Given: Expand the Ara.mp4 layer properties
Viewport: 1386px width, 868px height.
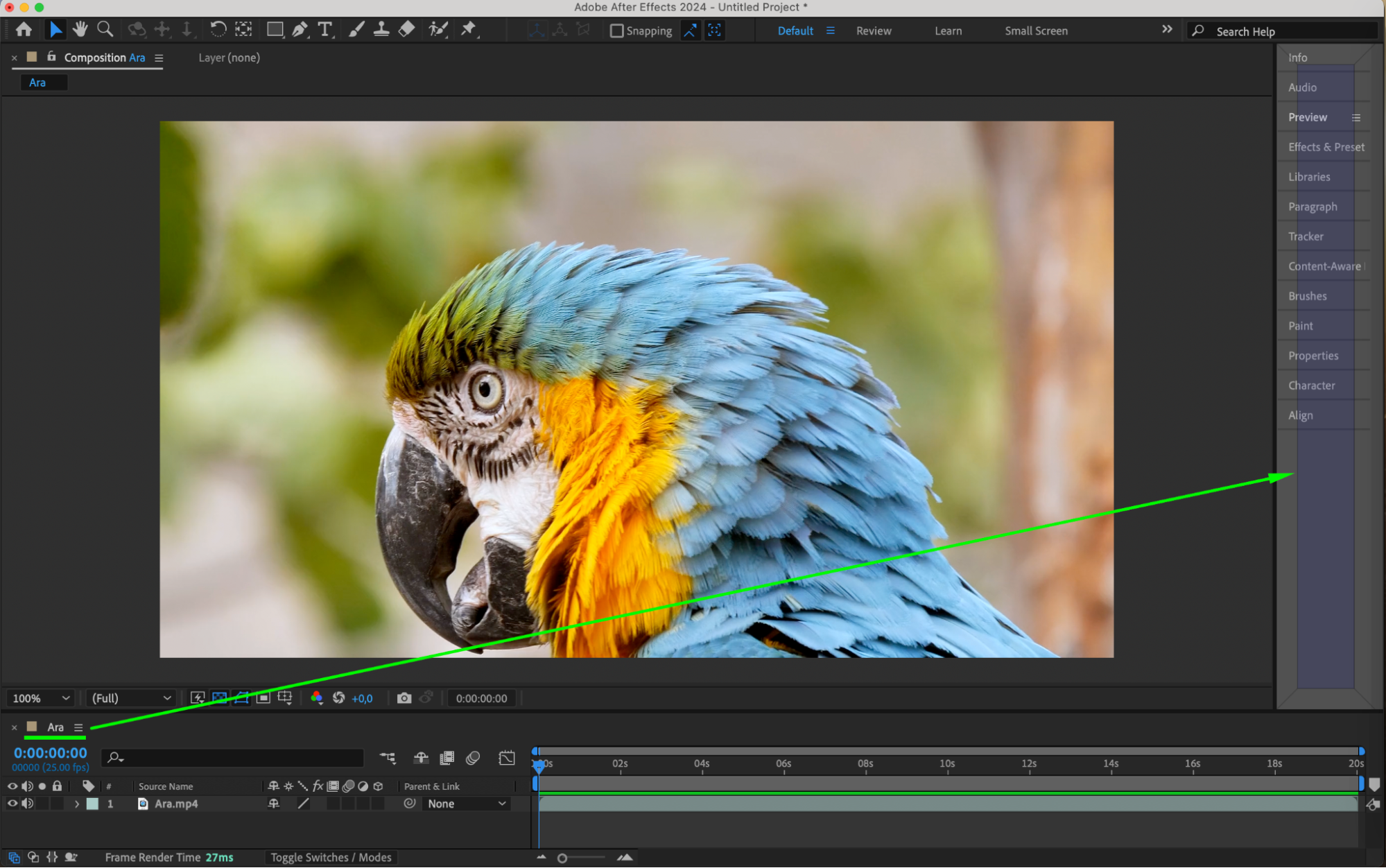Looking at the screenshot, I should click(x=77, y=804).
